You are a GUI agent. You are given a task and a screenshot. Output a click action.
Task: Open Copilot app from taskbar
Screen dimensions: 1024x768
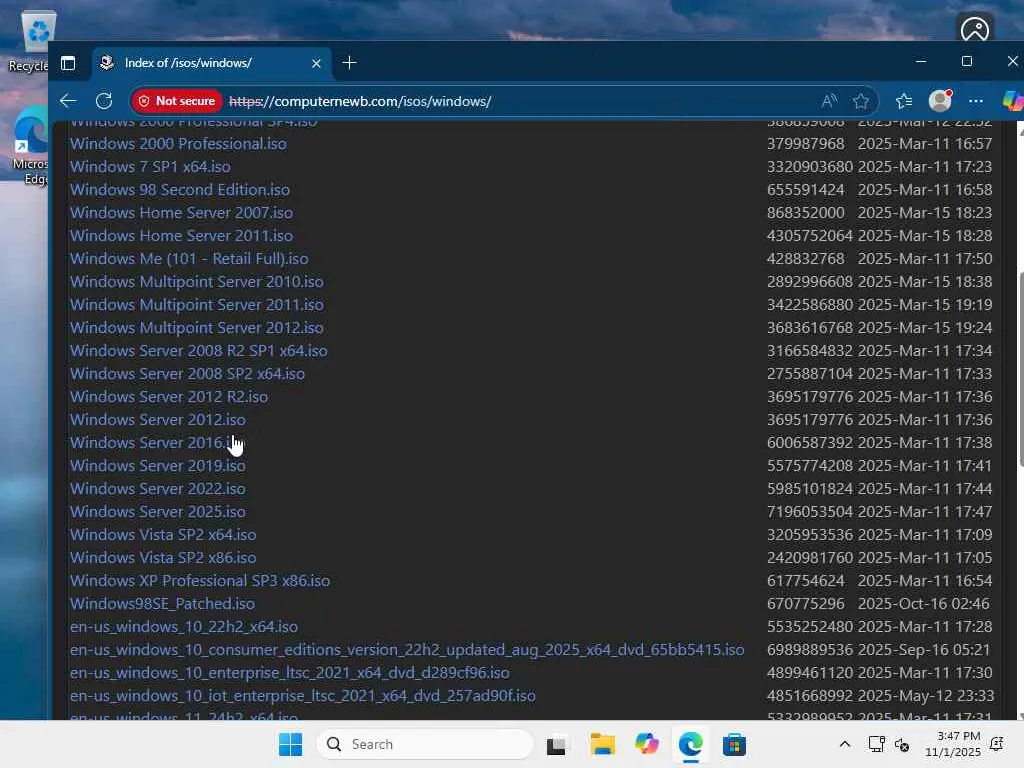click(647, 744)
